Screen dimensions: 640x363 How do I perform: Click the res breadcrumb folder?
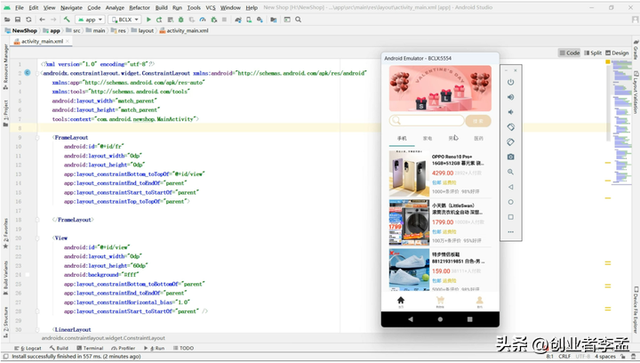tap(119, 31)
